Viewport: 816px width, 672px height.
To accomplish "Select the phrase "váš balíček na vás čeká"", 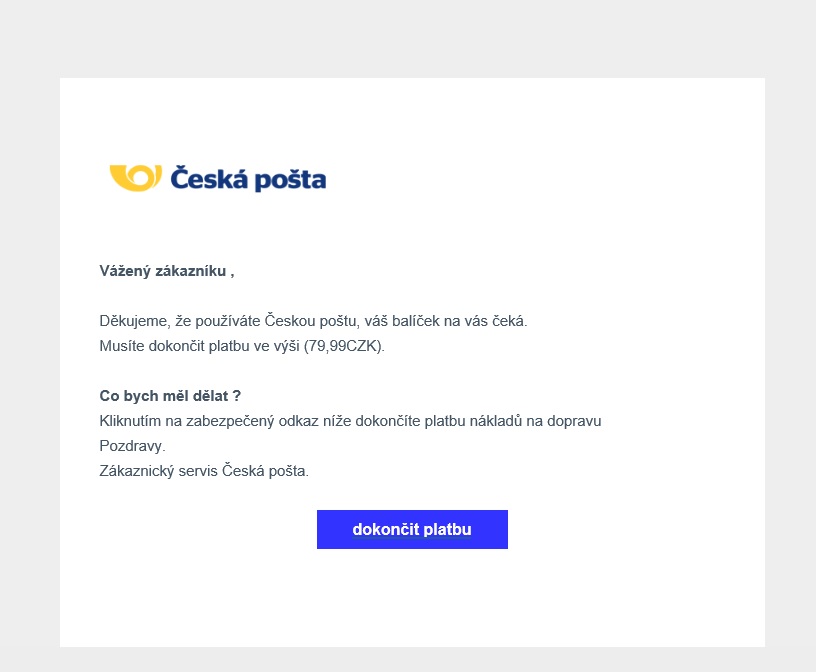I will 444,322.
